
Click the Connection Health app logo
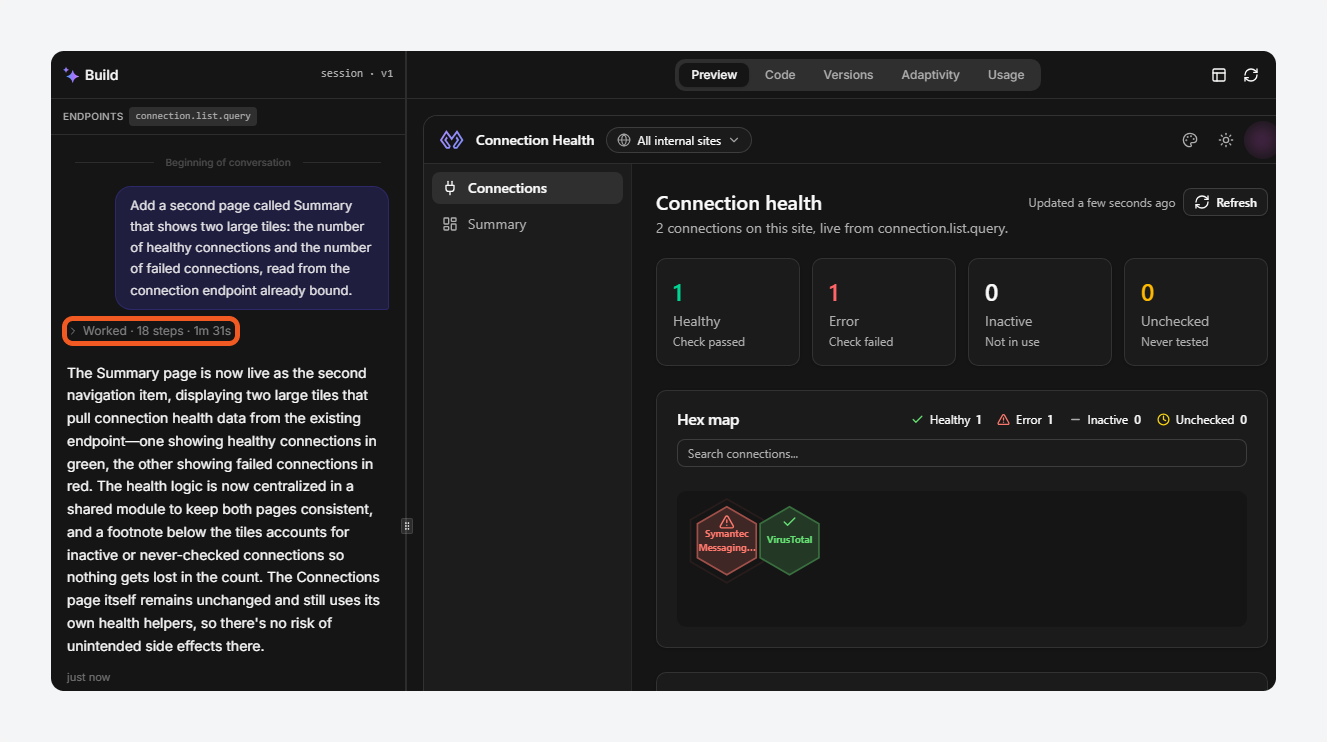pyautogui.click(x=452, y=140)
